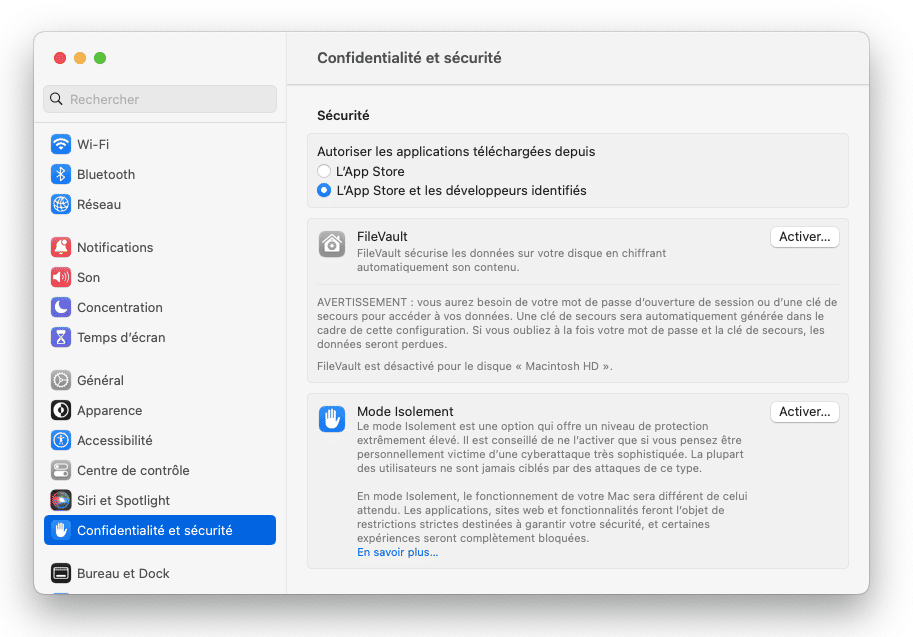
Task: Click FileVault sécurise les données description
Action: click(x=511, y=260)
